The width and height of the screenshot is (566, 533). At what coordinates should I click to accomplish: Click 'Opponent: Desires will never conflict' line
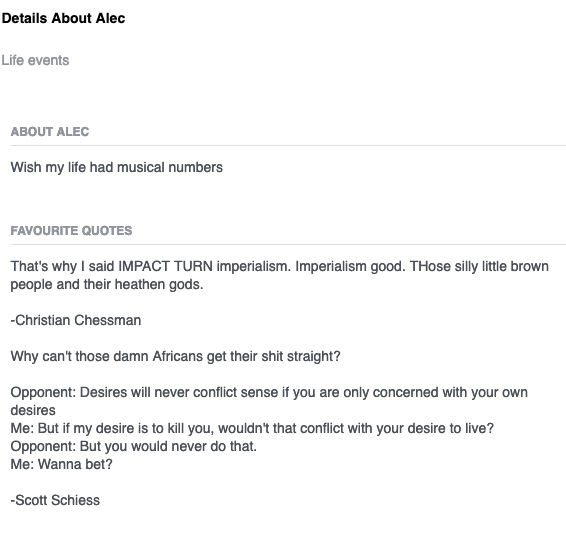tap(269, 392)
